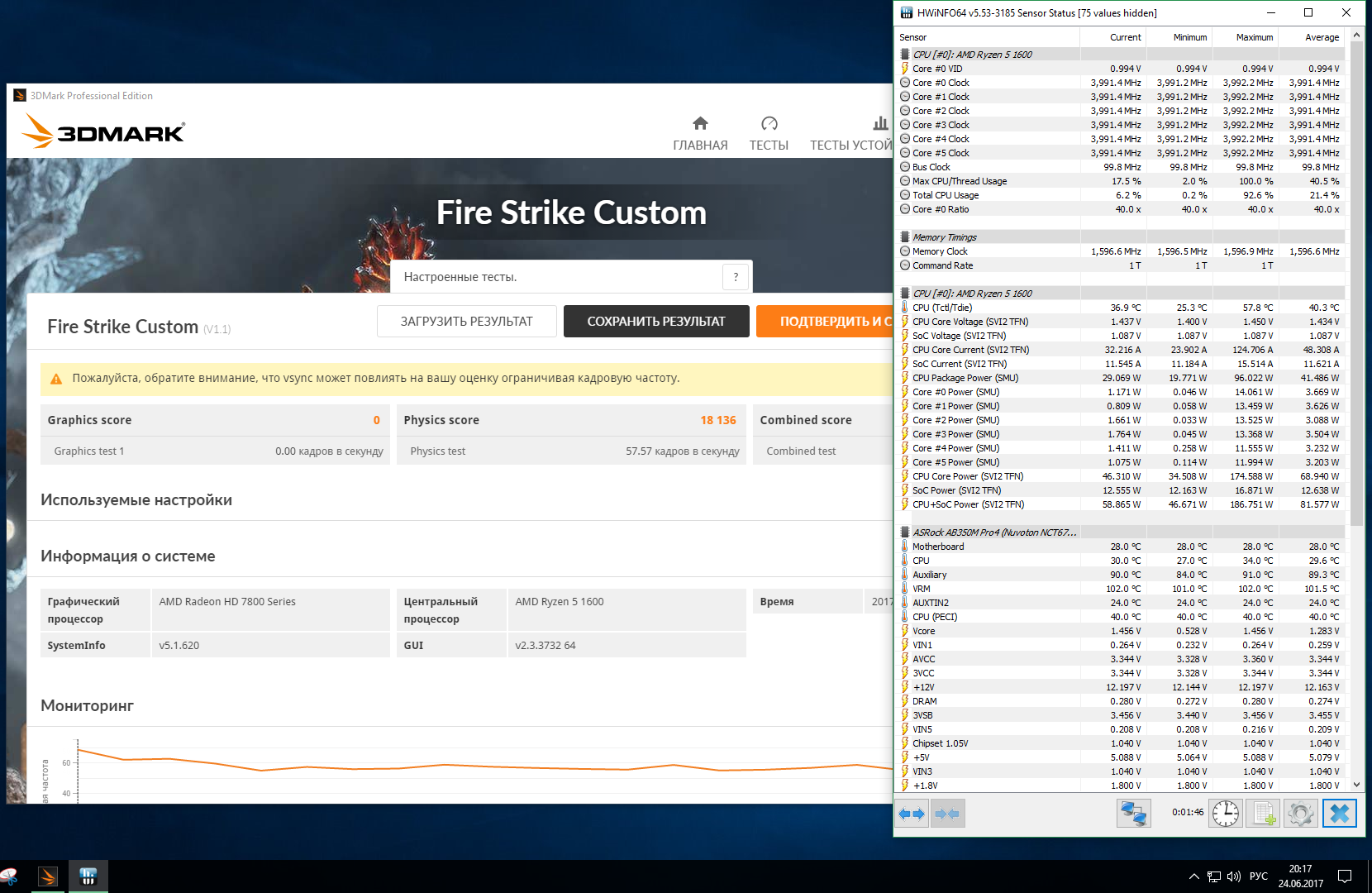This screenshot has height=893, width=1372.
Task: Select the VRM temperature row
Action: coord(1122,589)
